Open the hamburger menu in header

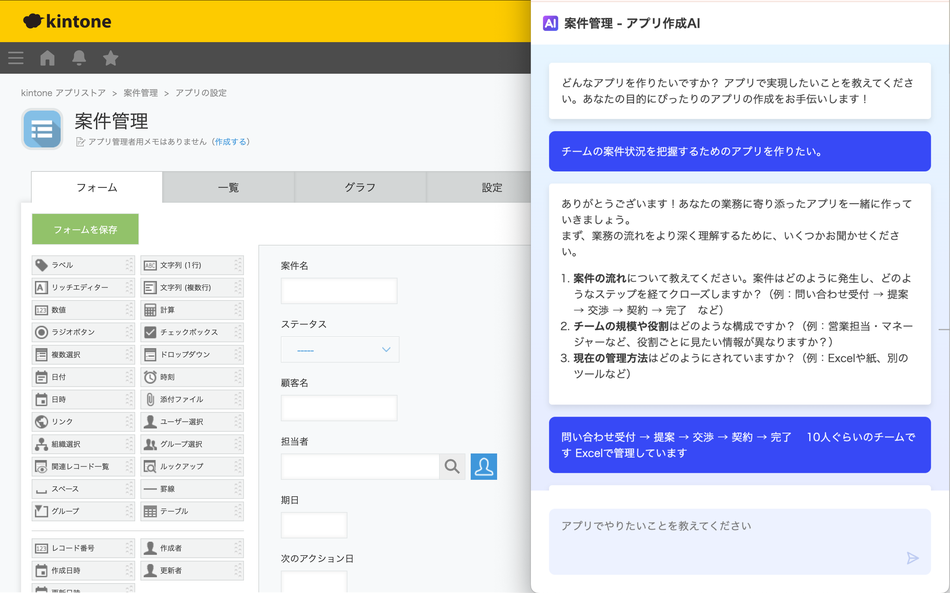click(16, 58)
